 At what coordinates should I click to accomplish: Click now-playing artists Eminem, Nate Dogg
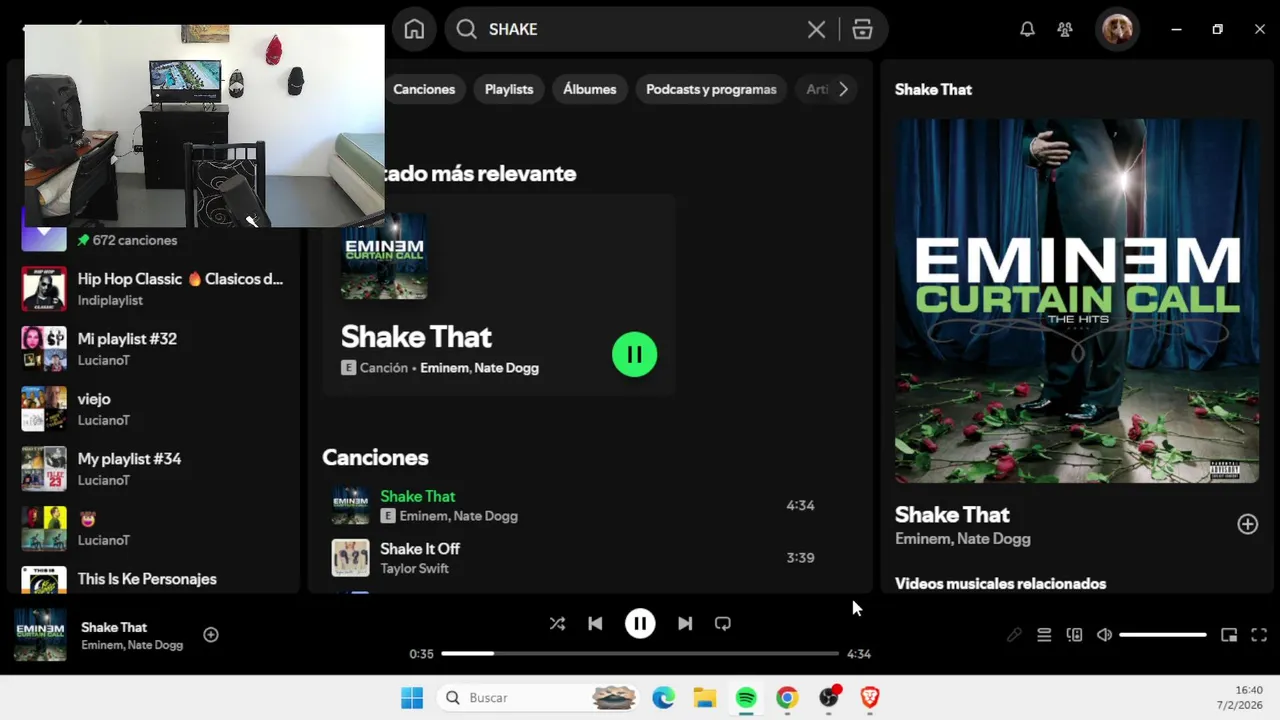132,645
